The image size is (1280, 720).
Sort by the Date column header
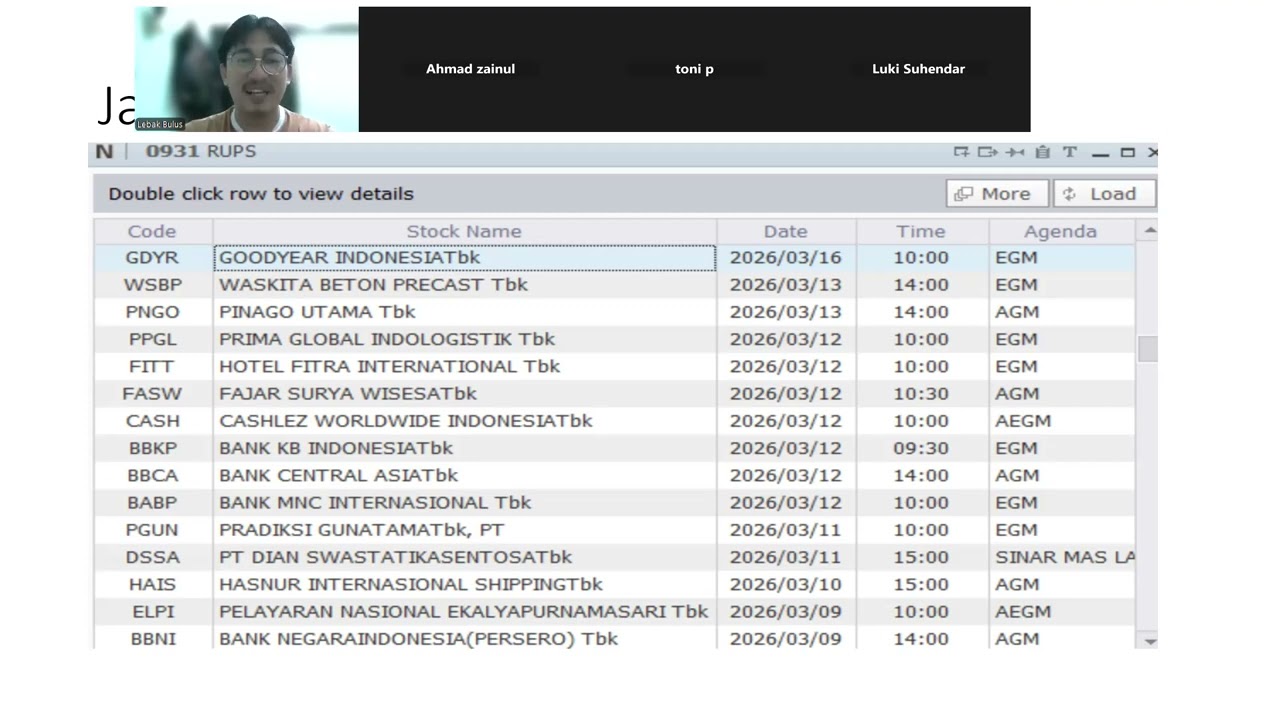(x=786, y=231)
